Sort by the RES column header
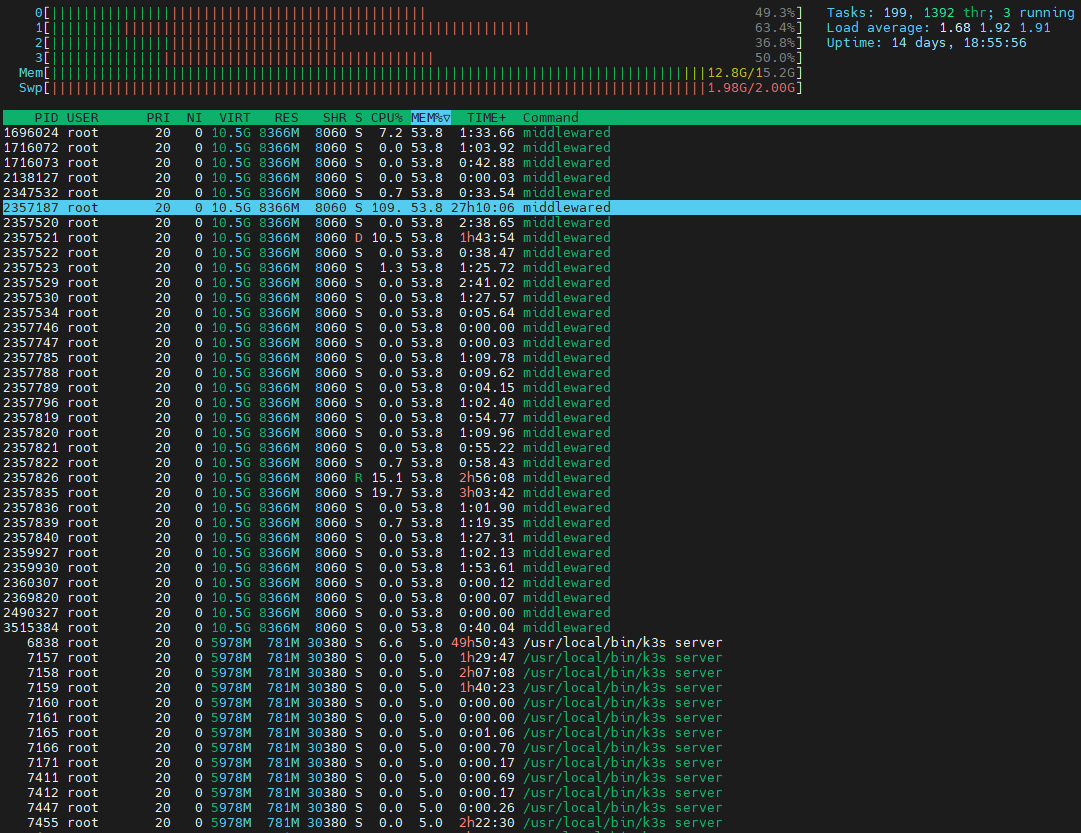1081x833 pixels. [x=287, y=118]
